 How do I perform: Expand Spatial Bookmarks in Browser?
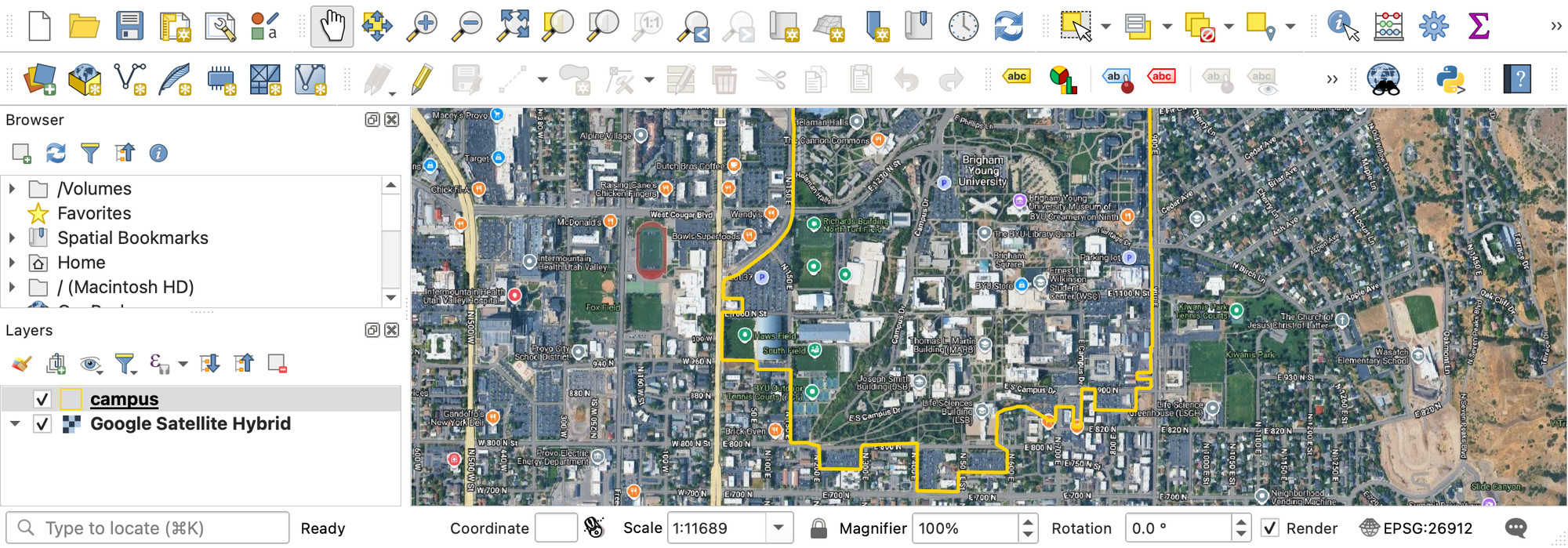click(x=12, y=238)
